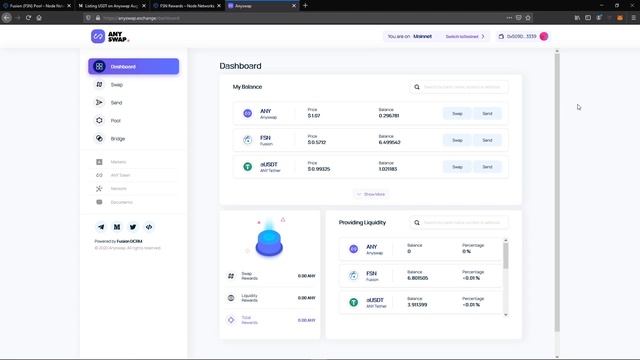Screen dimensions: 640x360
Task: Switch to Listing USDT on Anyswap tab
Action: pyautogui.click(x=111, y=6)
